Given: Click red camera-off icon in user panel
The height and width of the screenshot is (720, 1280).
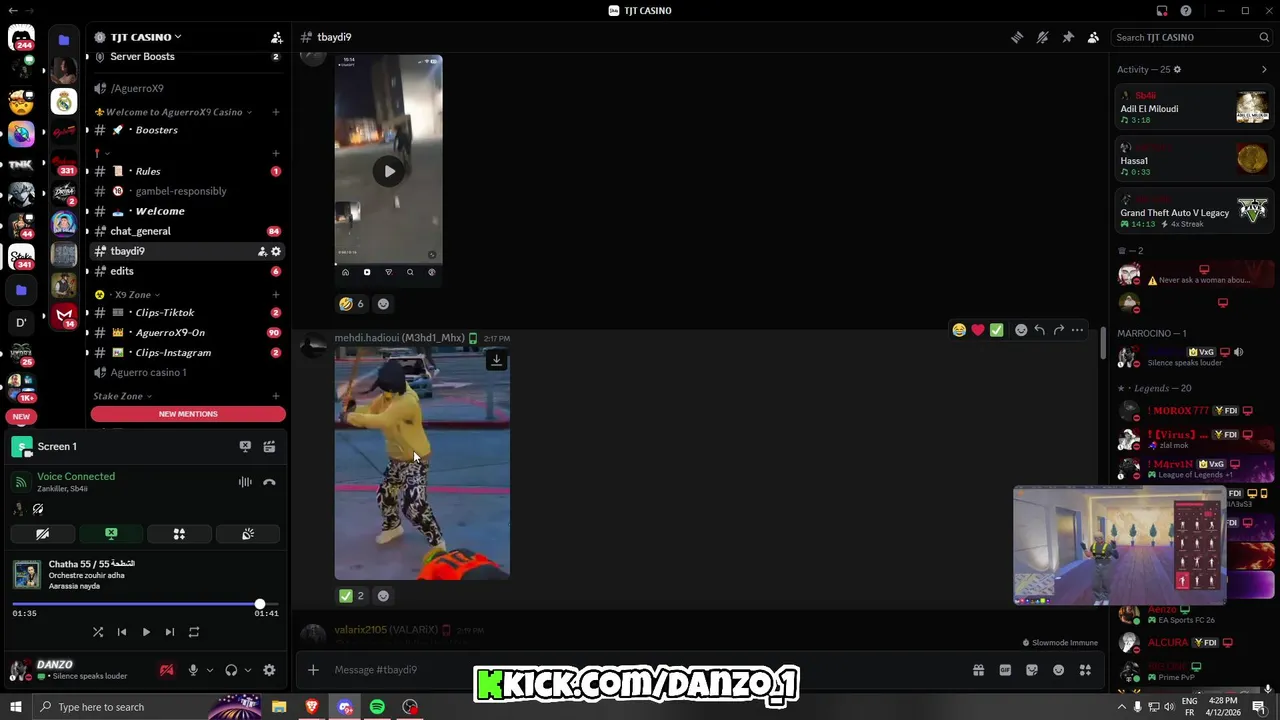Looking at the screenshot, I should pos(167,670).
